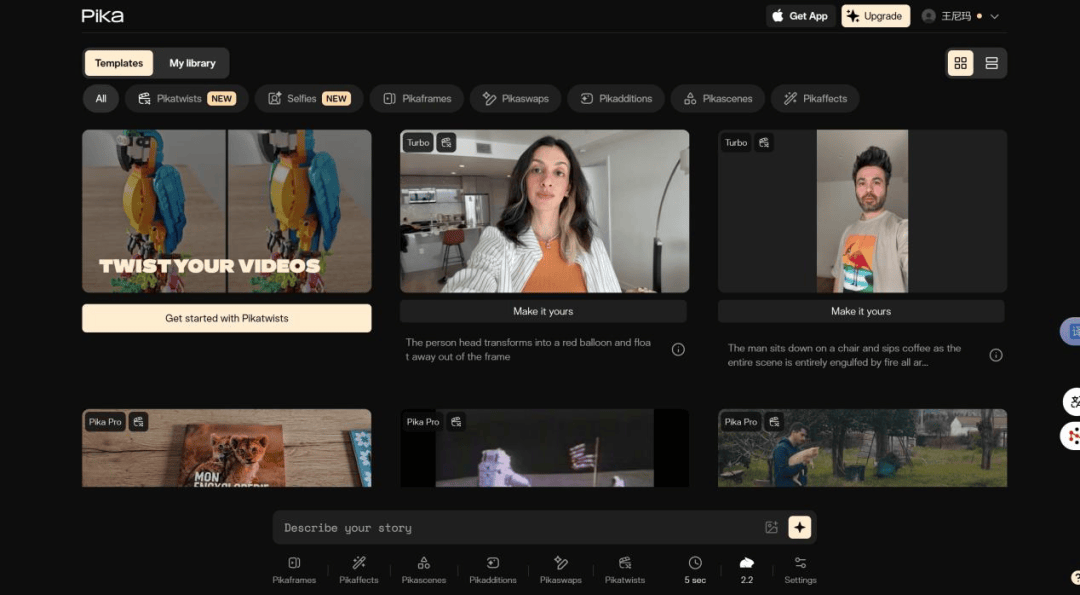
Task: Filter templates by All
Action: [101, 98]
